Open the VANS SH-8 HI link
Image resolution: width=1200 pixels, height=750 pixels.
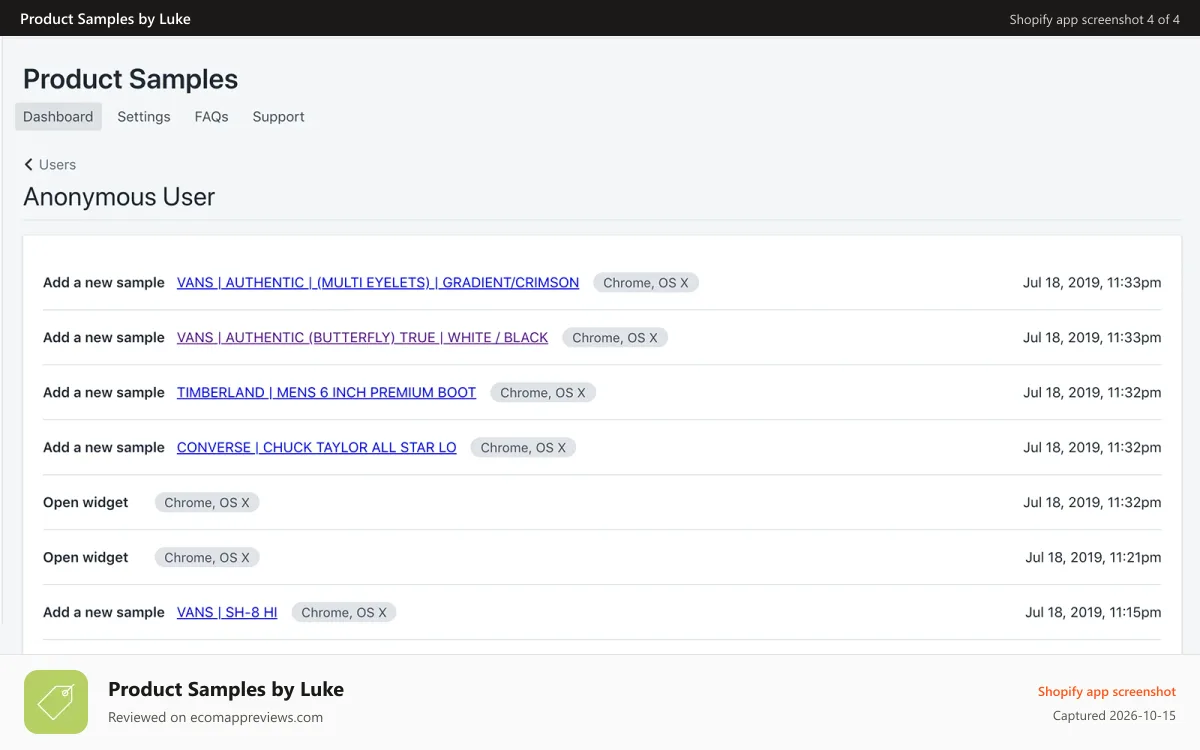(227, 612)
